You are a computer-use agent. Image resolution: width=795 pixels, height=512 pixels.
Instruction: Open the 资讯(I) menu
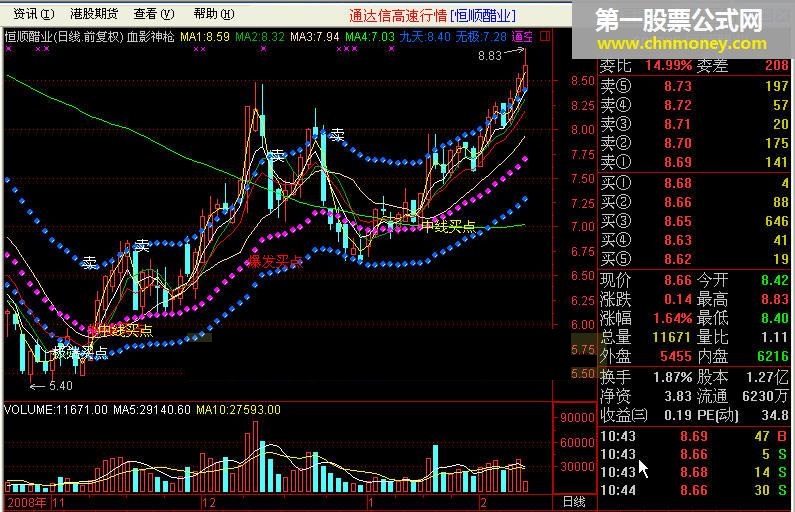[33, 14]
